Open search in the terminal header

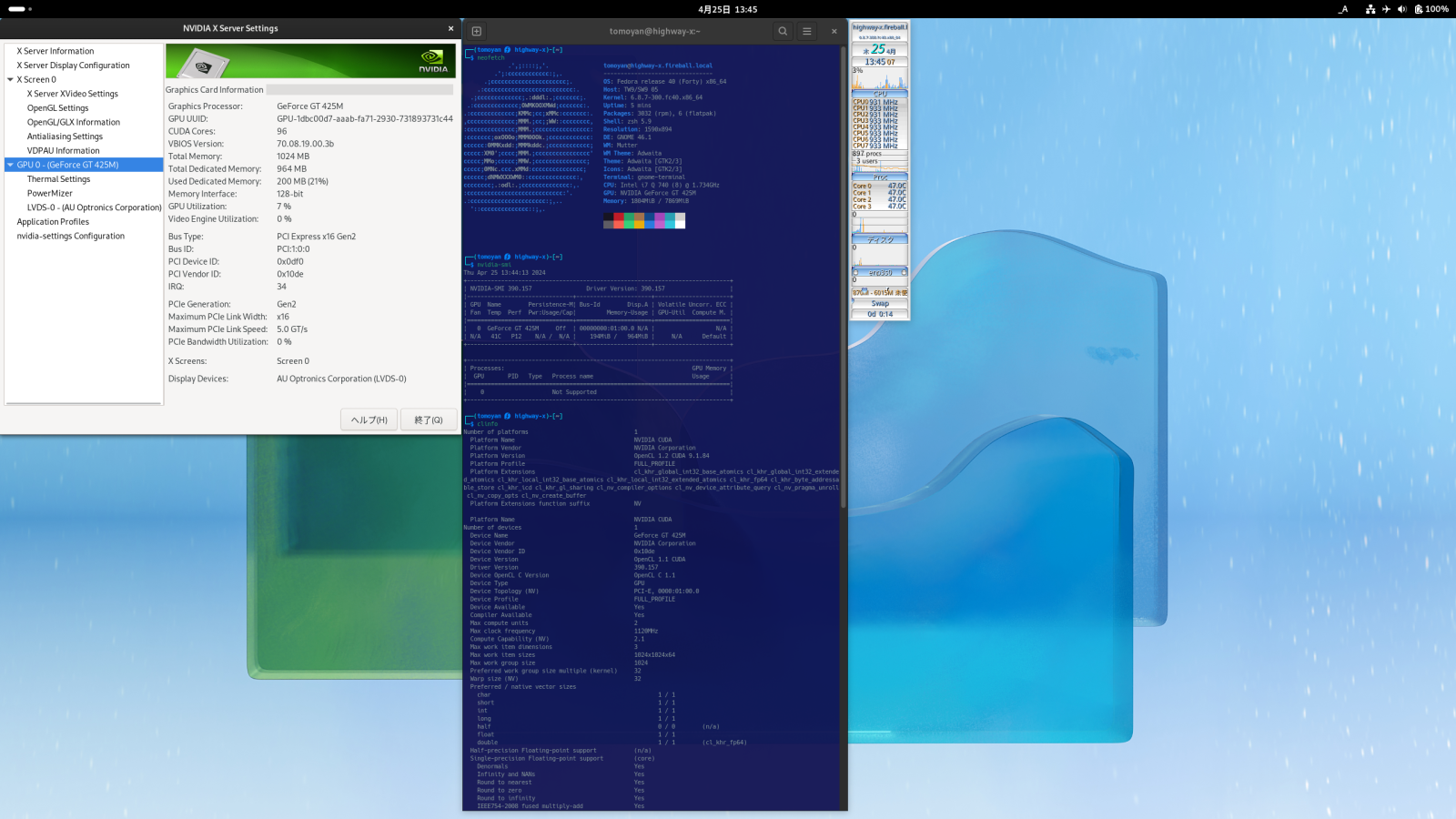coord(783,31)
